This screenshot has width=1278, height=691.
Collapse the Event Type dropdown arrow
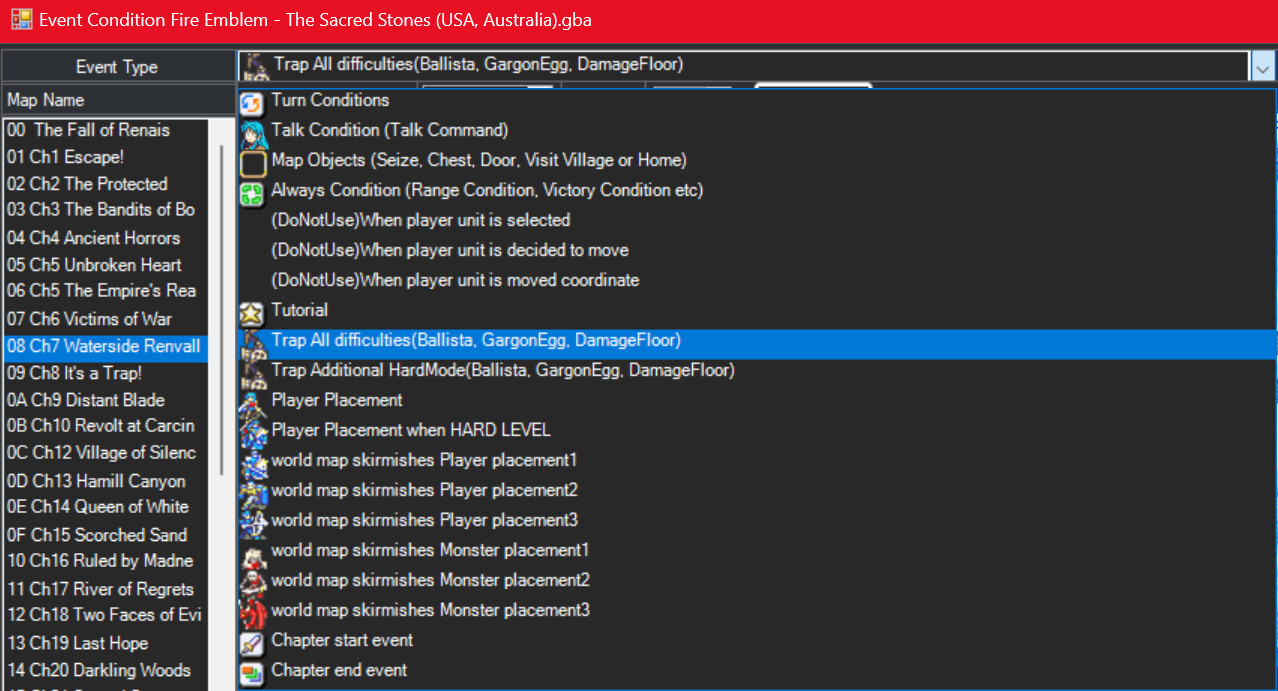click(x=1261, y=67)
